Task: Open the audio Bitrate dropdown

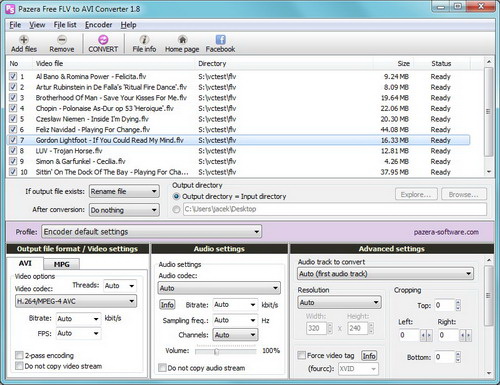Action: (235, 305)
